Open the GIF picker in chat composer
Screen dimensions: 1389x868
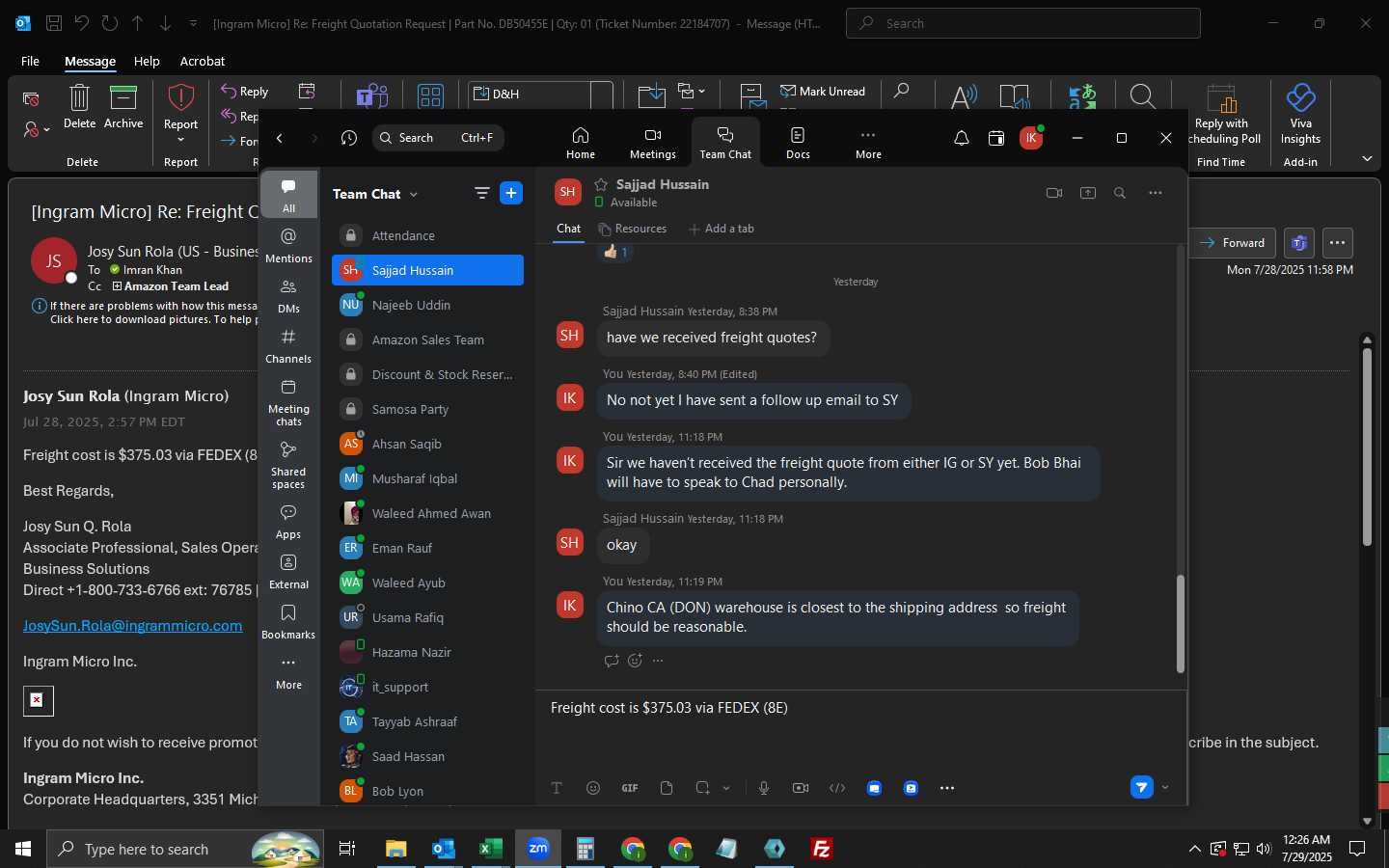(x=630, y=788)
